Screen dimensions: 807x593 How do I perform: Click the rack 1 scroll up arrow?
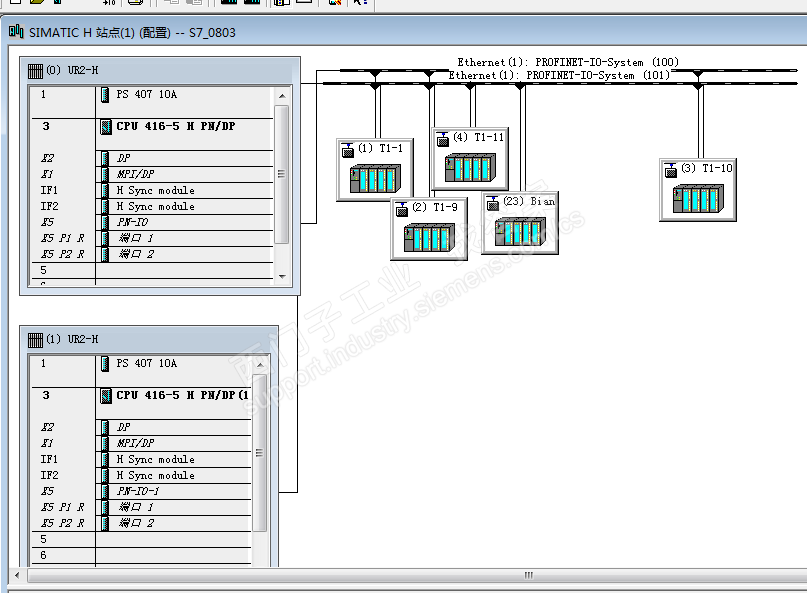(260, 365)
